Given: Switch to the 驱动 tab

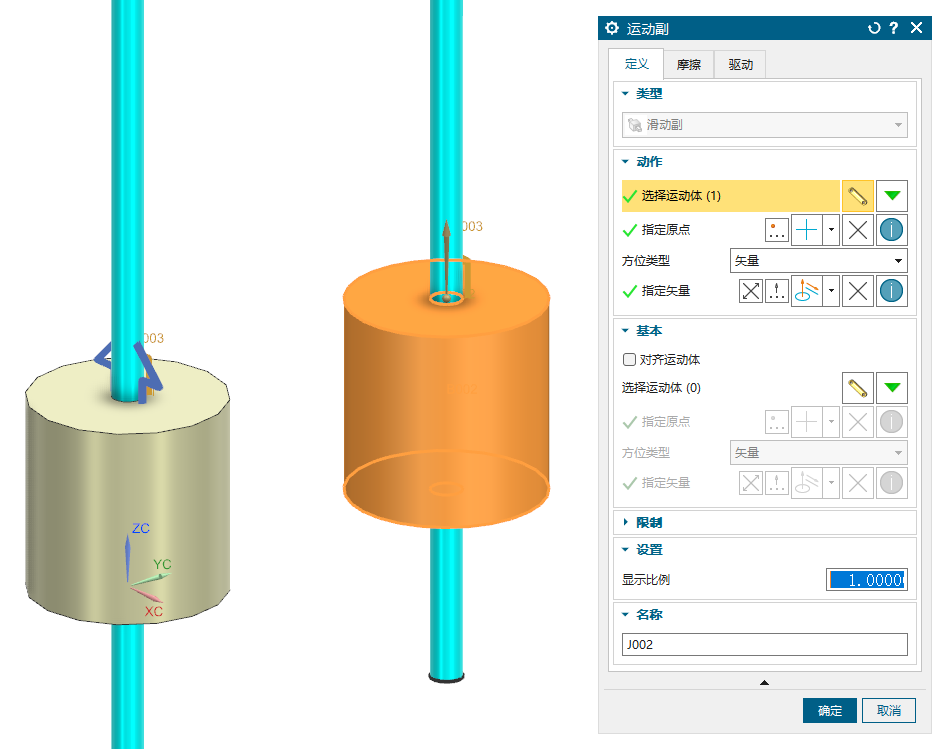Looking at the screenshot, I should [740, 66].
